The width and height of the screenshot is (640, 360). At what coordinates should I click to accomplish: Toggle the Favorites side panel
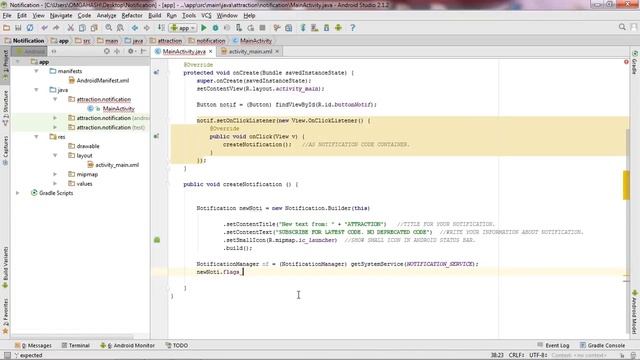coord(5,317)
